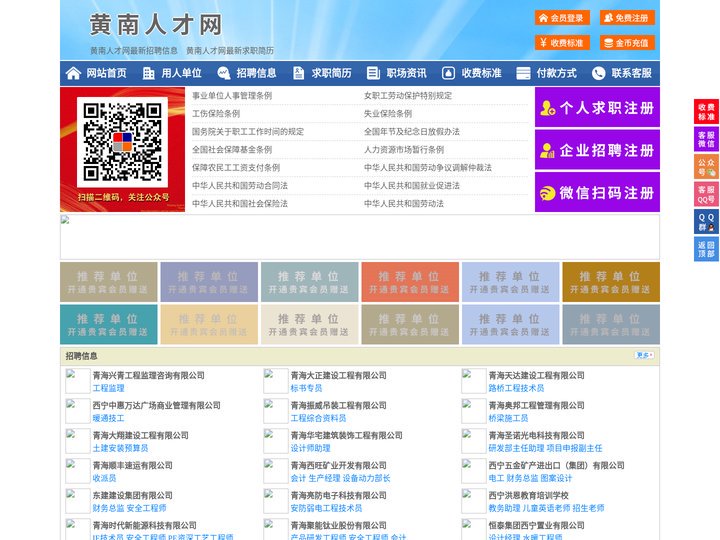
Task: Open the 金币充值 button
Action: click(627, 43)
